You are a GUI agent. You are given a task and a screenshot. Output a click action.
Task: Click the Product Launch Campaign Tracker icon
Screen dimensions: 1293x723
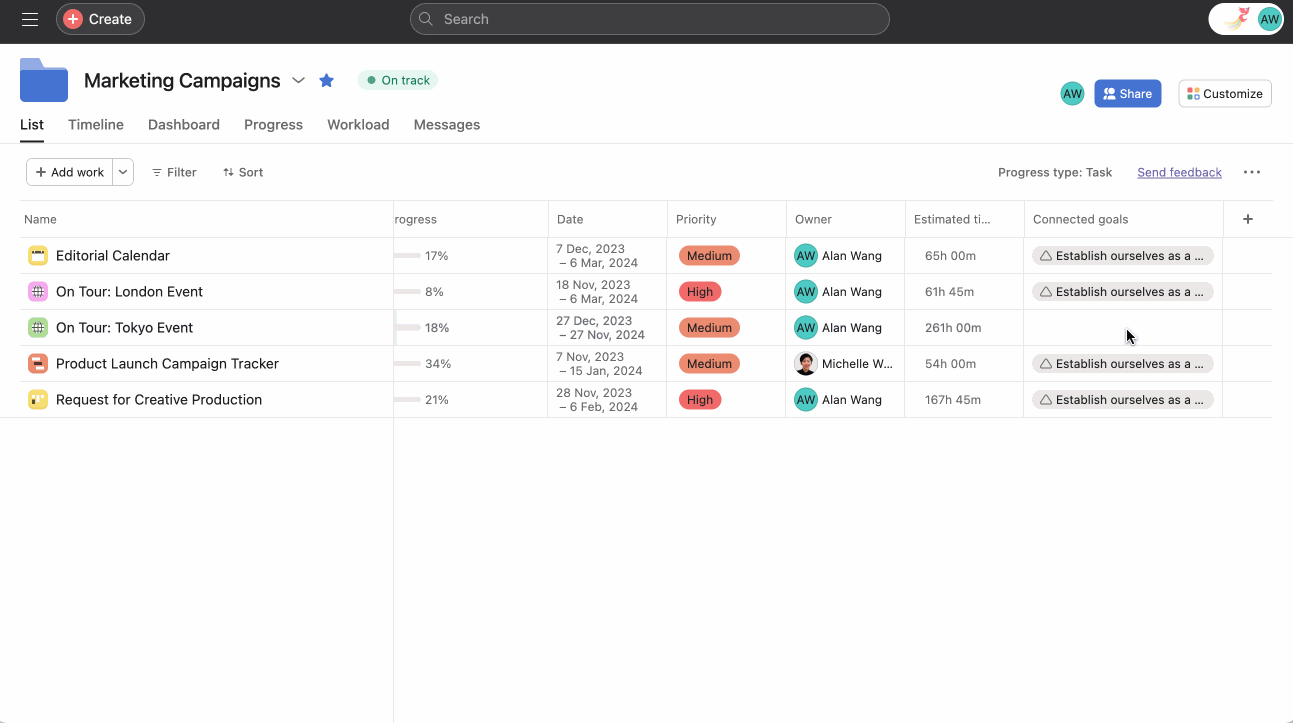(x=38, y=364)
